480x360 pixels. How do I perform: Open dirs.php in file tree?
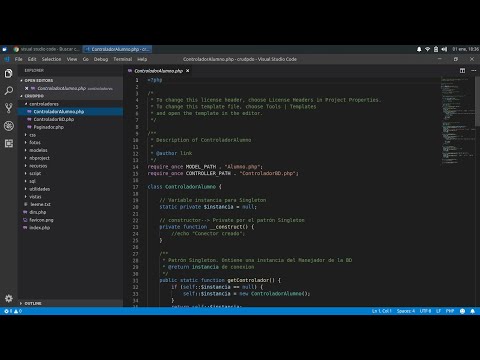coord(71,212)
